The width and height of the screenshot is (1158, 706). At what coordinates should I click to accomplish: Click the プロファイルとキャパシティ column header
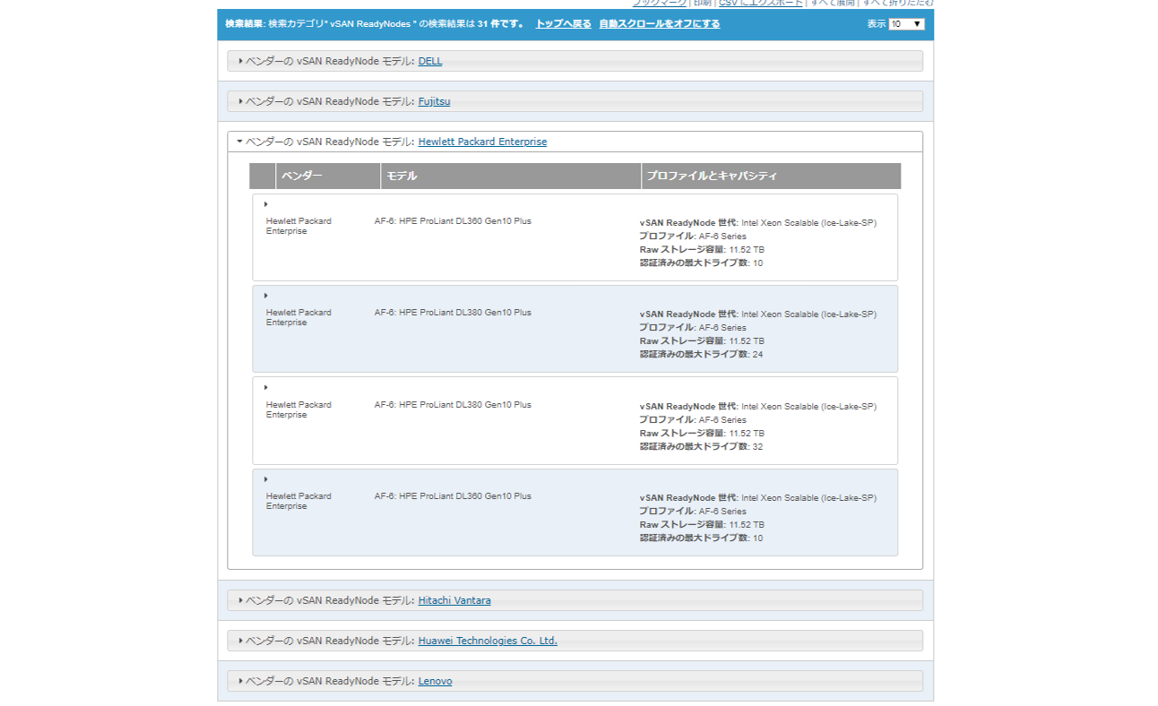(x=771, y=176)
